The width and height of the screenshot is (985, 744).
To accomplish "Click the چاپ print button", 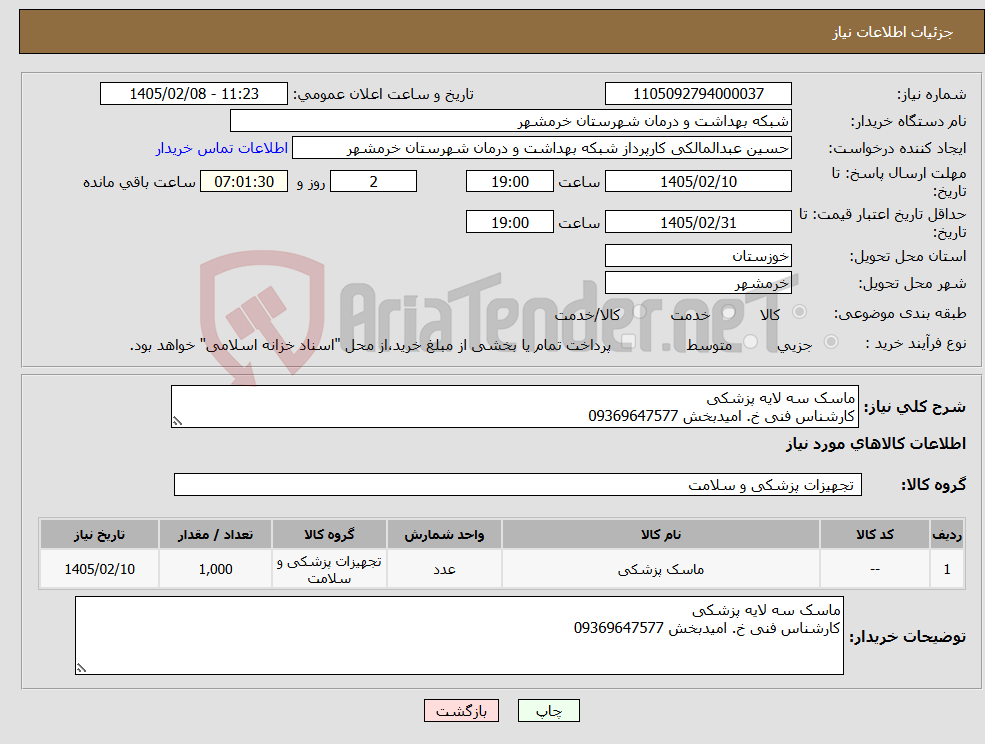I will [x=548, y=711].
